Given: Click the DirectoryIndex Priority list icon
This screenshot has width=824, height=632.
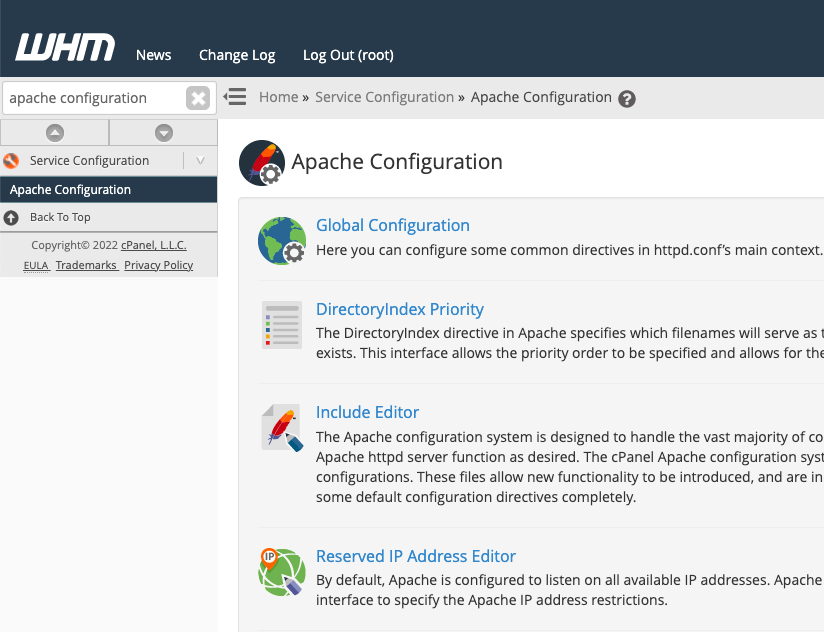Looking at the screenshot, I should pos(281,324).
